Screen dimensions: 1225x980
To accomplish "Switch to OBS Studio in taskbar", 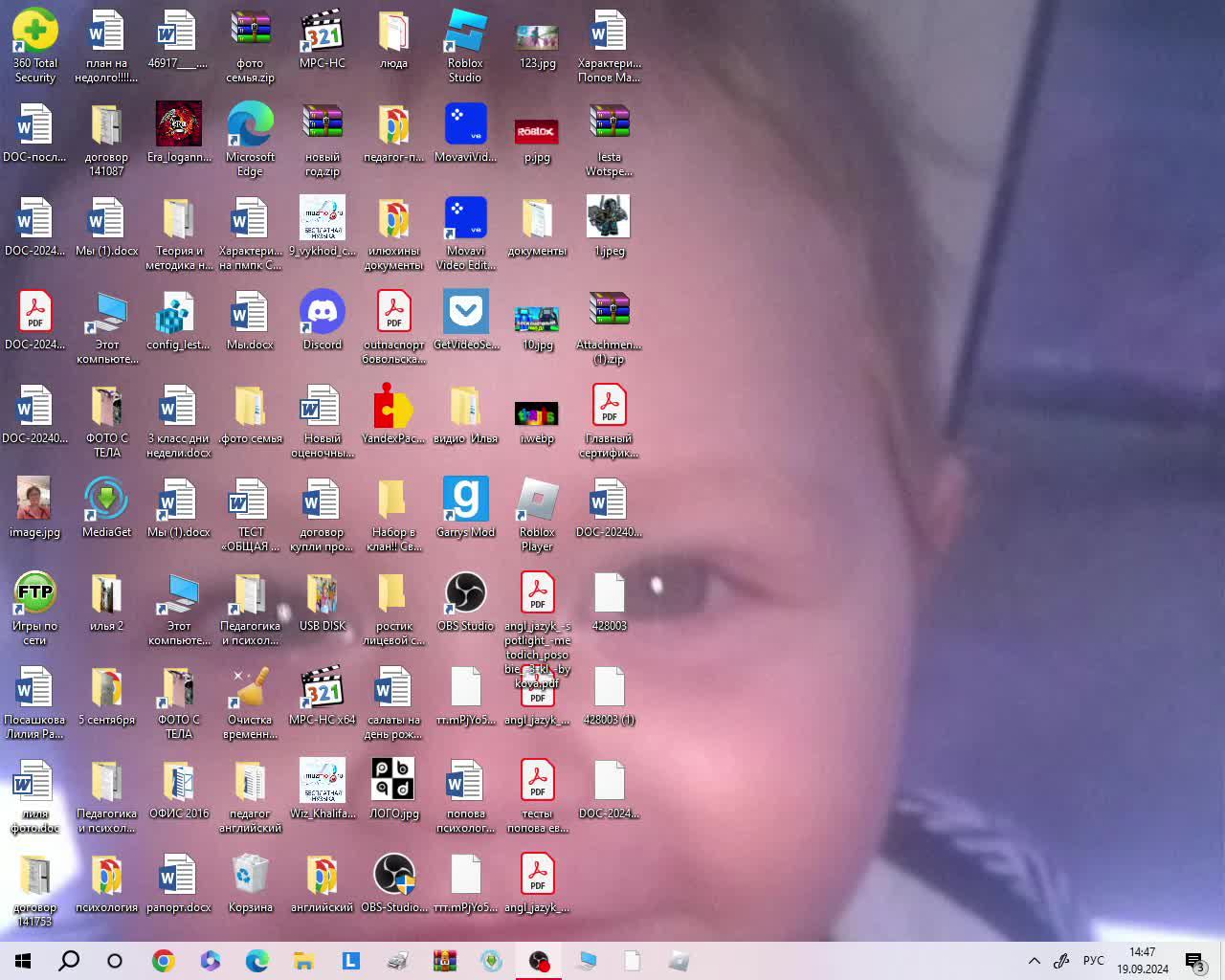I will click(539, 961).
